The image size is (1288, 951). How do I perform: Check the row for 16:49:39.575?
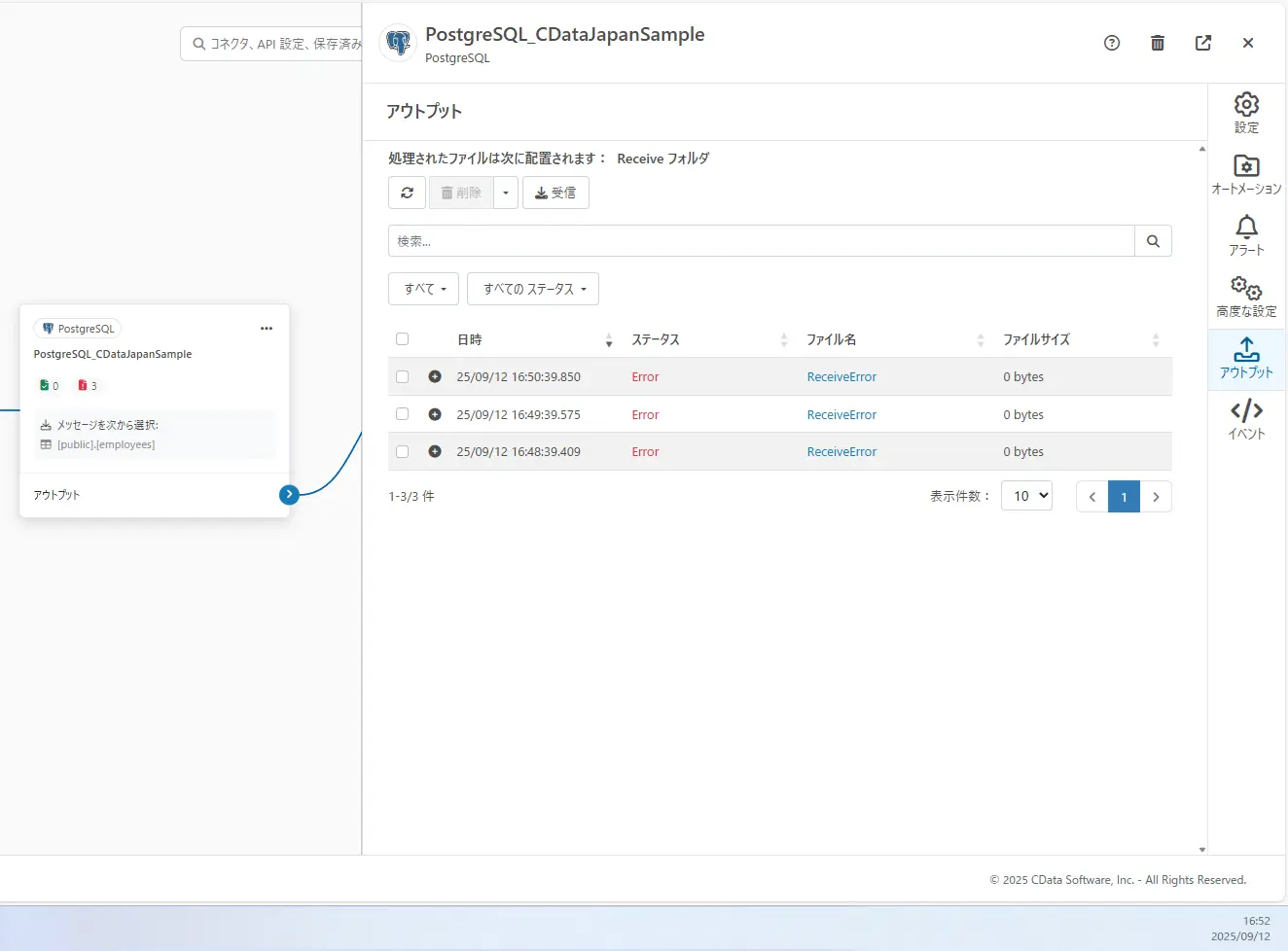[x=402, y=414]
